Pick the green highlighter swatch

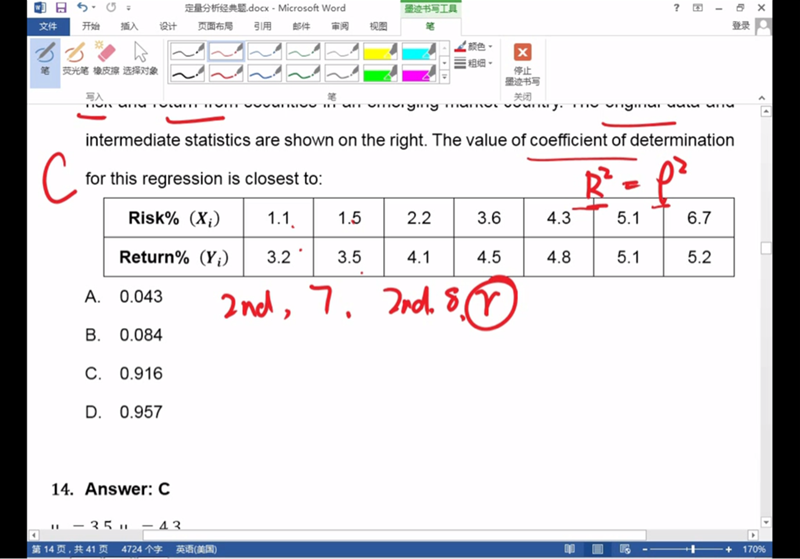(380, 73)
